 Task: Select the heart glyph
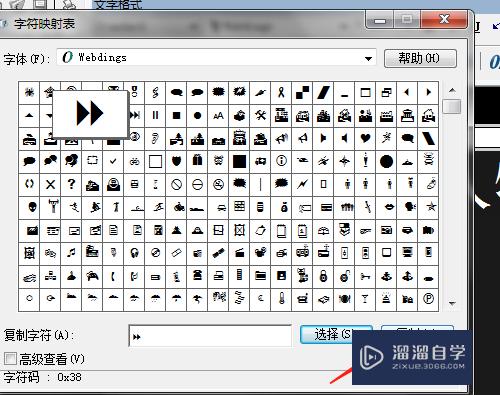click(x=365, y=138)
